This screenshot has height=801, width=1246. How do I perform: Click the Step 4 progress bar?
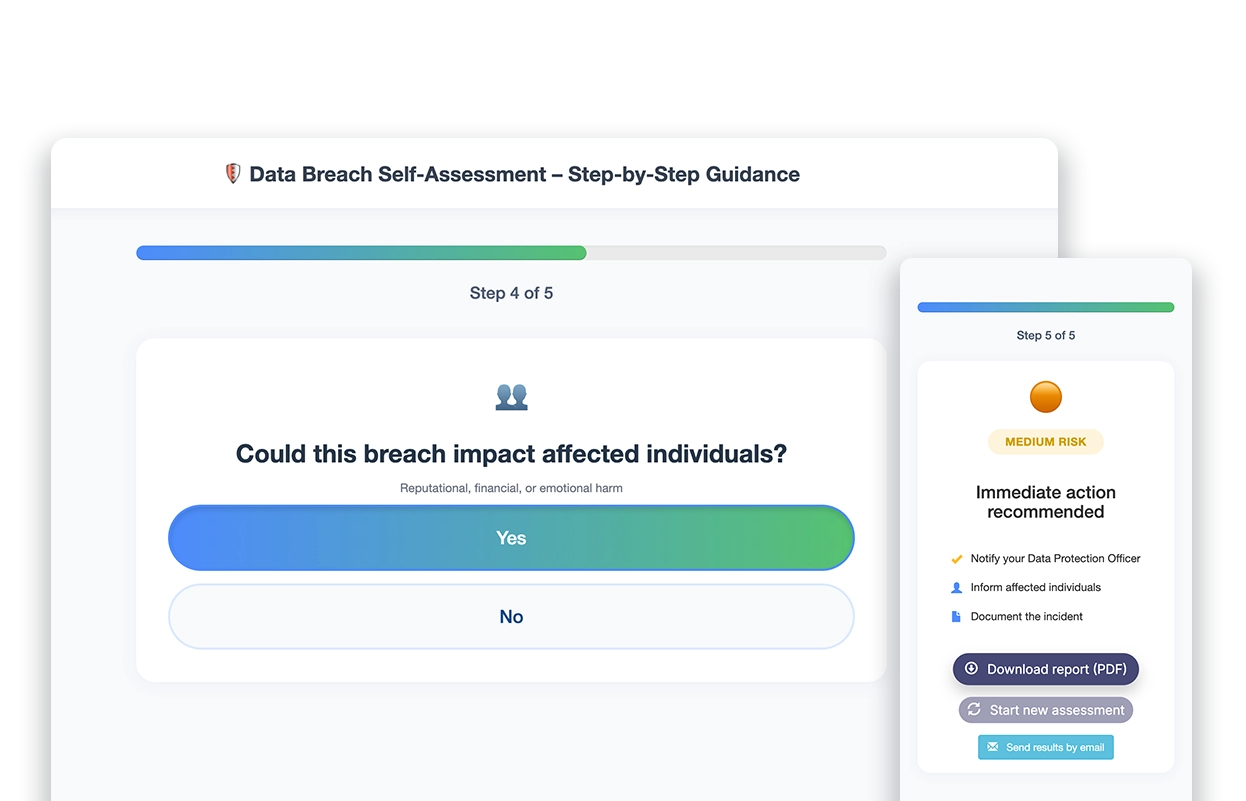coord(511,253)
